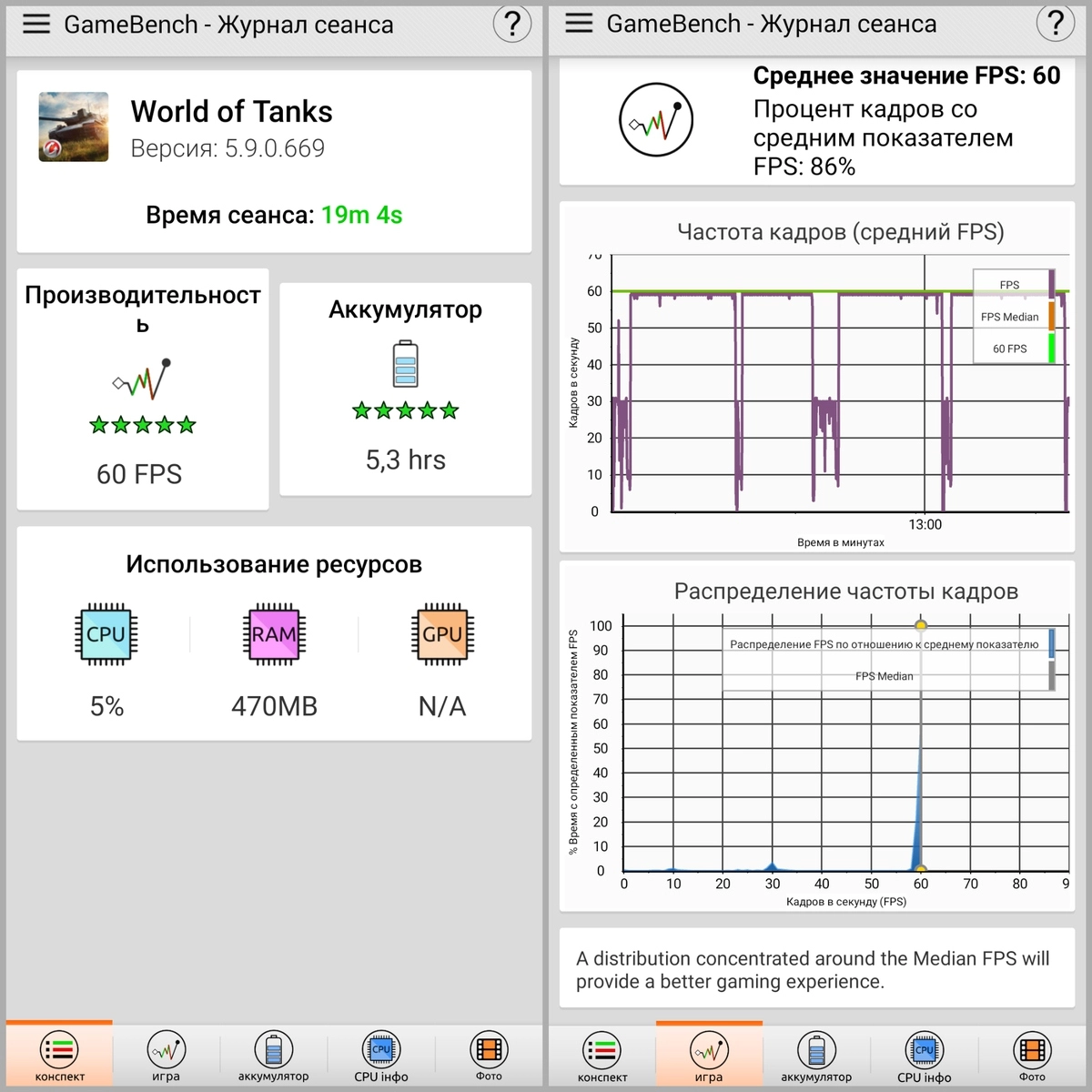Viewport: 1092px width, 1092px height.
Task: Open CPU інфо tab in right panel
Action: 924,1056
